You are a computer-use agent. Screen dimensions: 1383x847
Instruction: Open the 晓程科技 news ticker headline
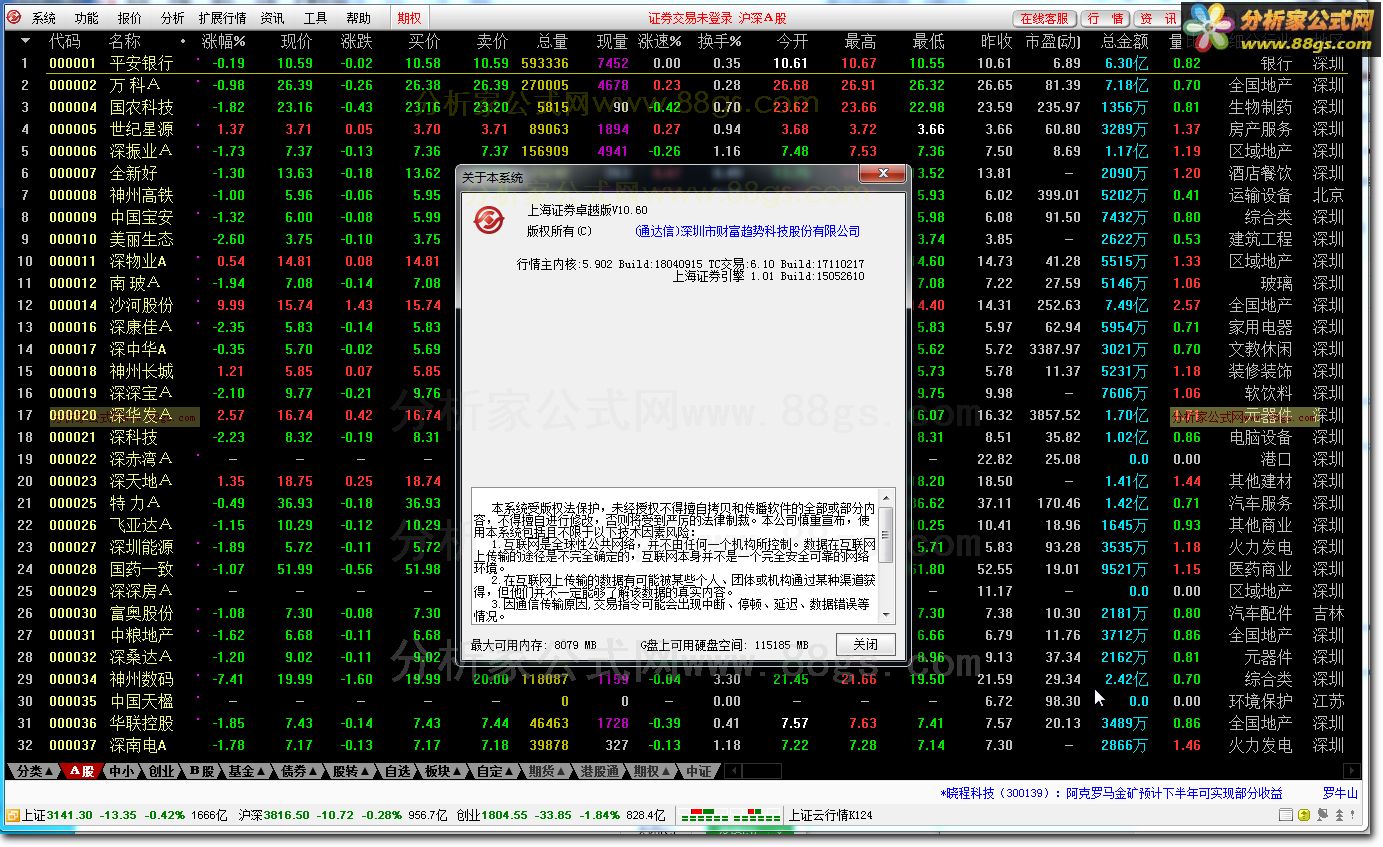(1111, 793)
